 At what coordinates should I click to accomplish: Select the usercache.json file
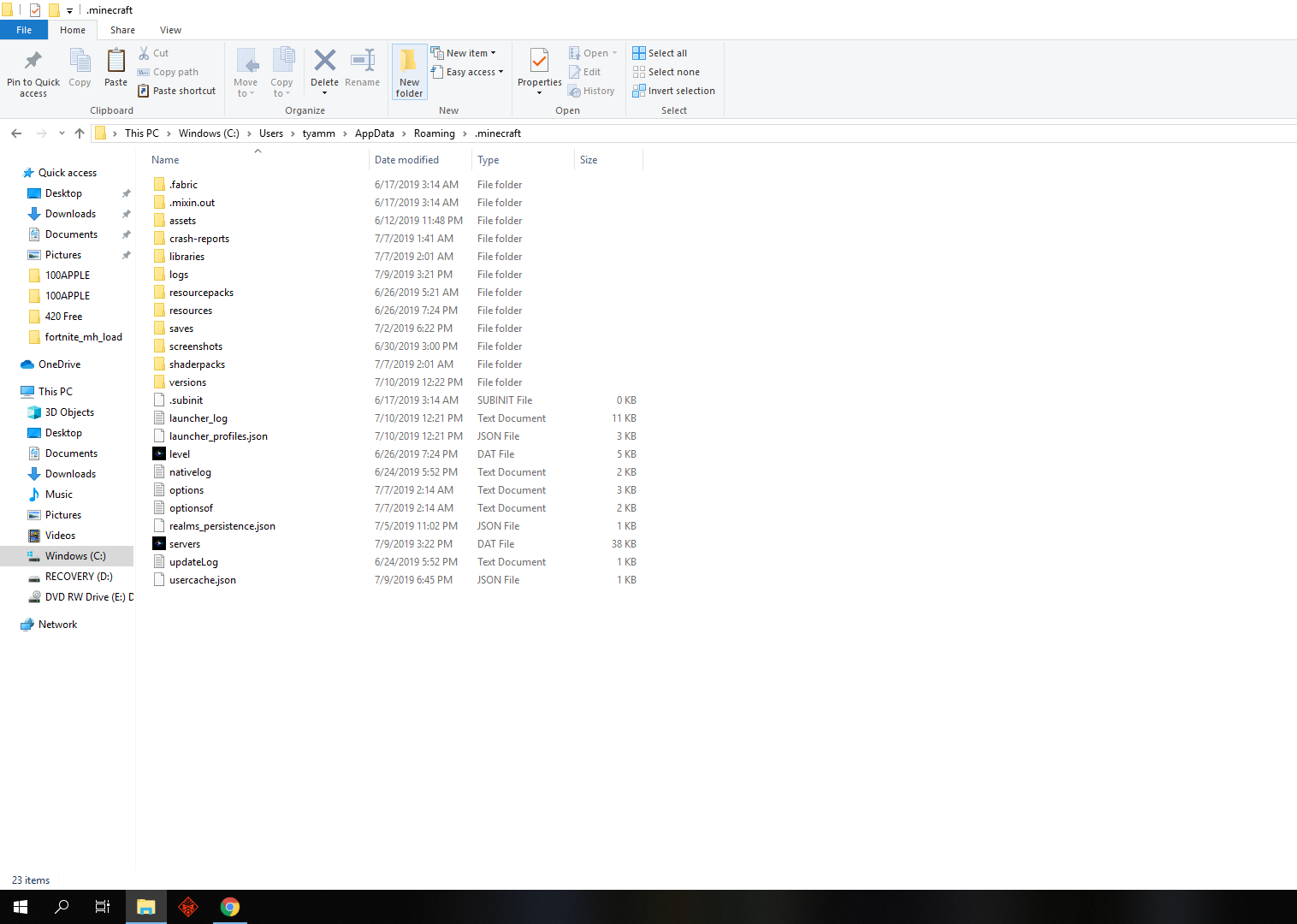point(203,580)
